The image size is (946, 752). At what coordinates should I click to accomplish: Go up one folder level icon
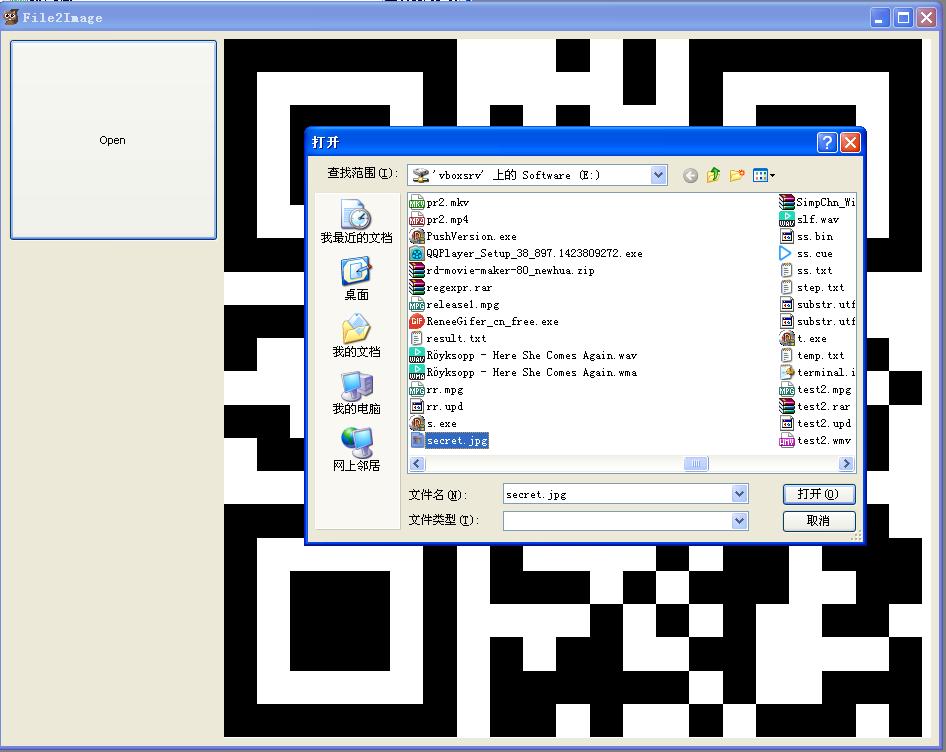coord(713,175)
